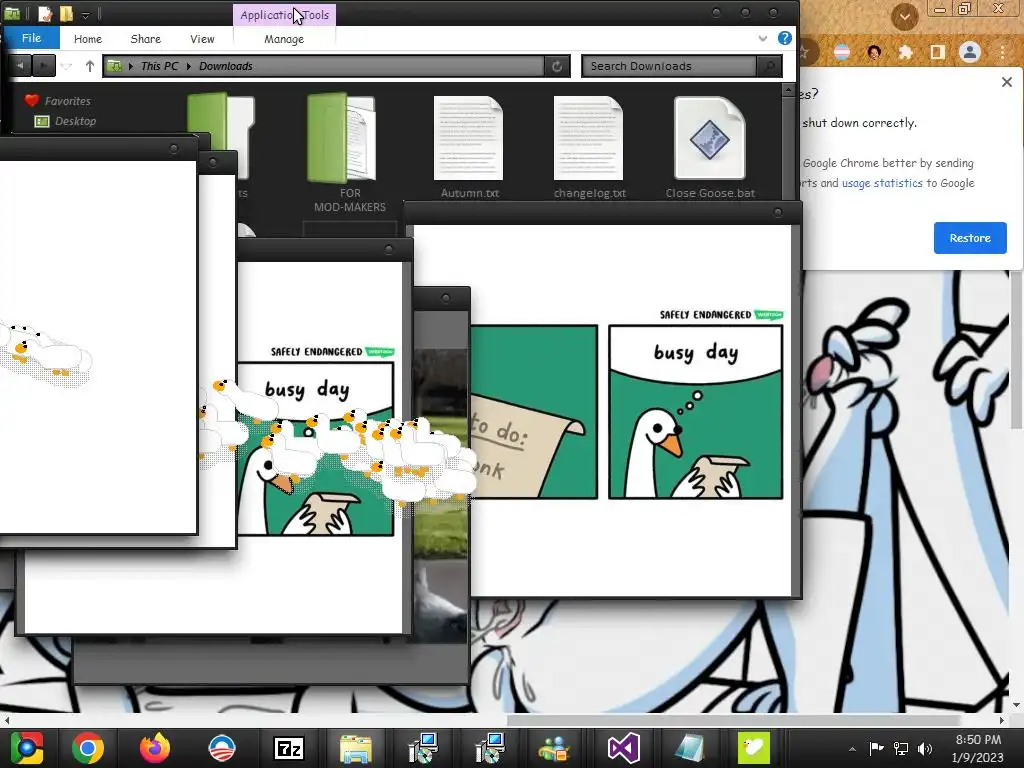This screenshot has height=768, width=1024.
Task: Open the network tray icon
Action: (x=901, y=748)
